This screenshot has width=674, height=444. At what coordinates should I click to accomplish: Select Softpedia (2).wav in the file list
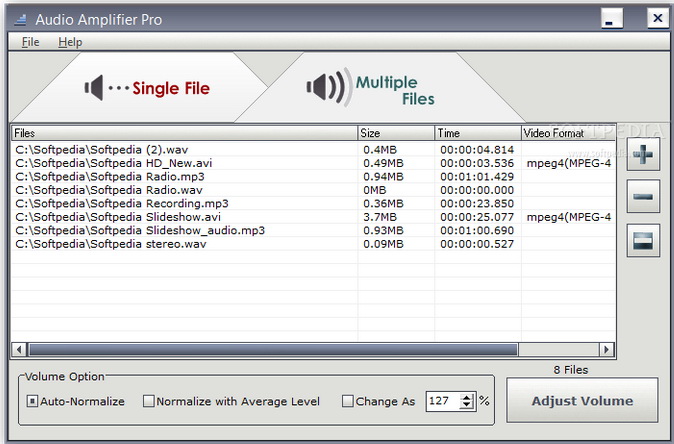[102, 150]
